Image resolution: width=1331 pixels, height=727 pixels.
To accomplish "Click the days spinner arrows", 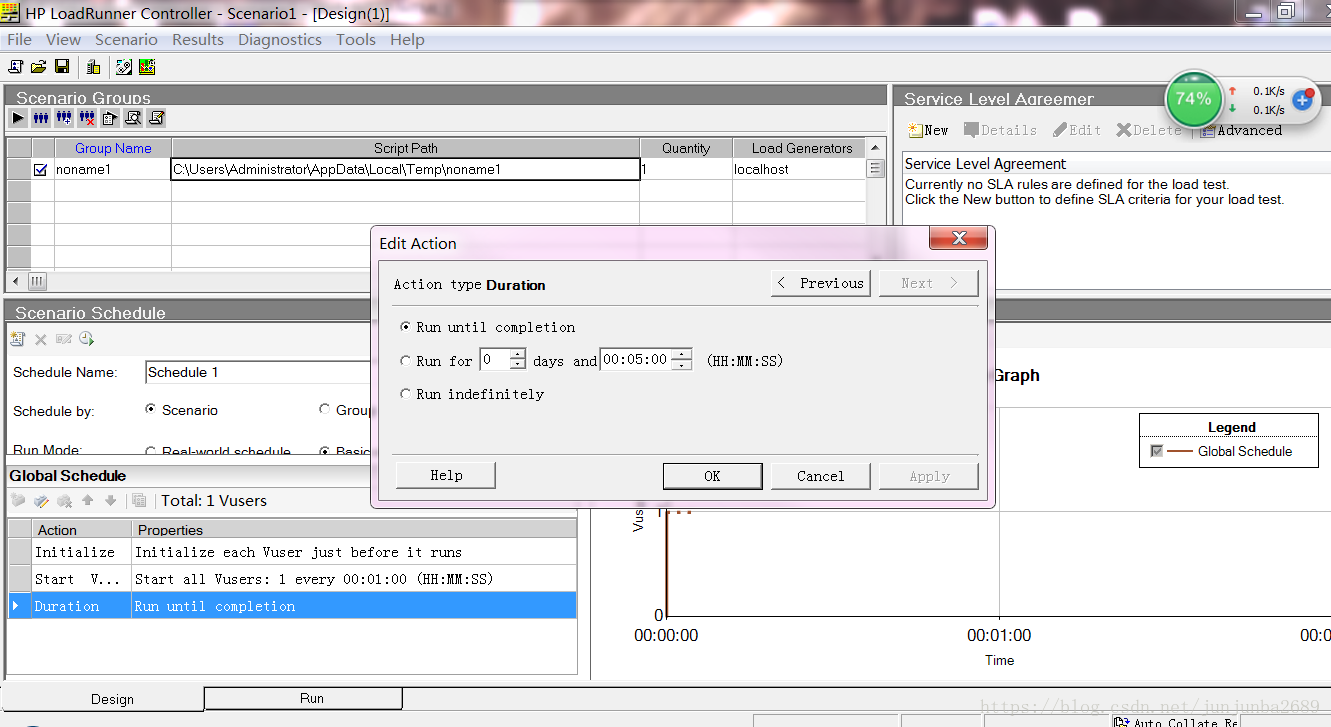I will tap(517, 360).
